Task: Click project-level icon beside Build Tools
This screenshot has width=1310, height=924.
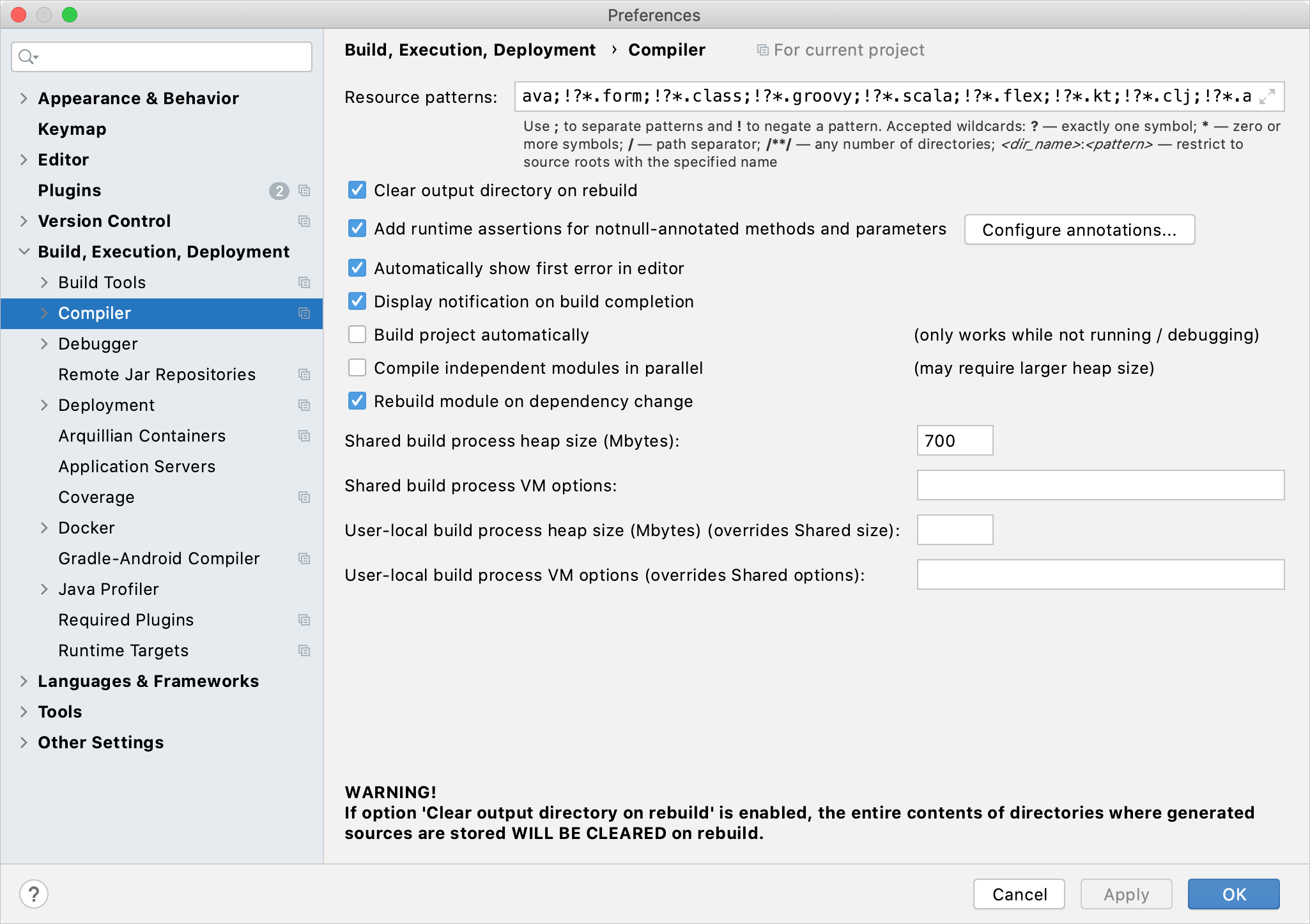Action: 304,282
